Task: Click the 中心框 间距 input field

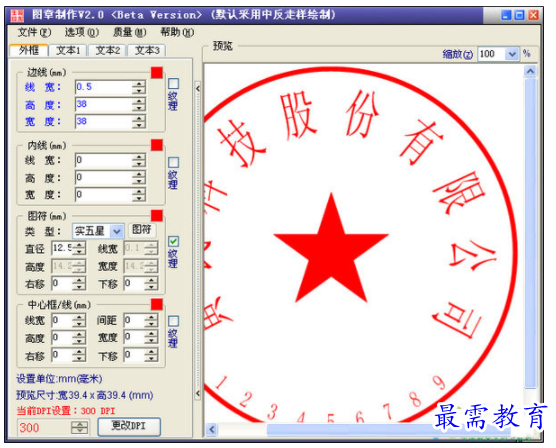Action: click(135, 320)
